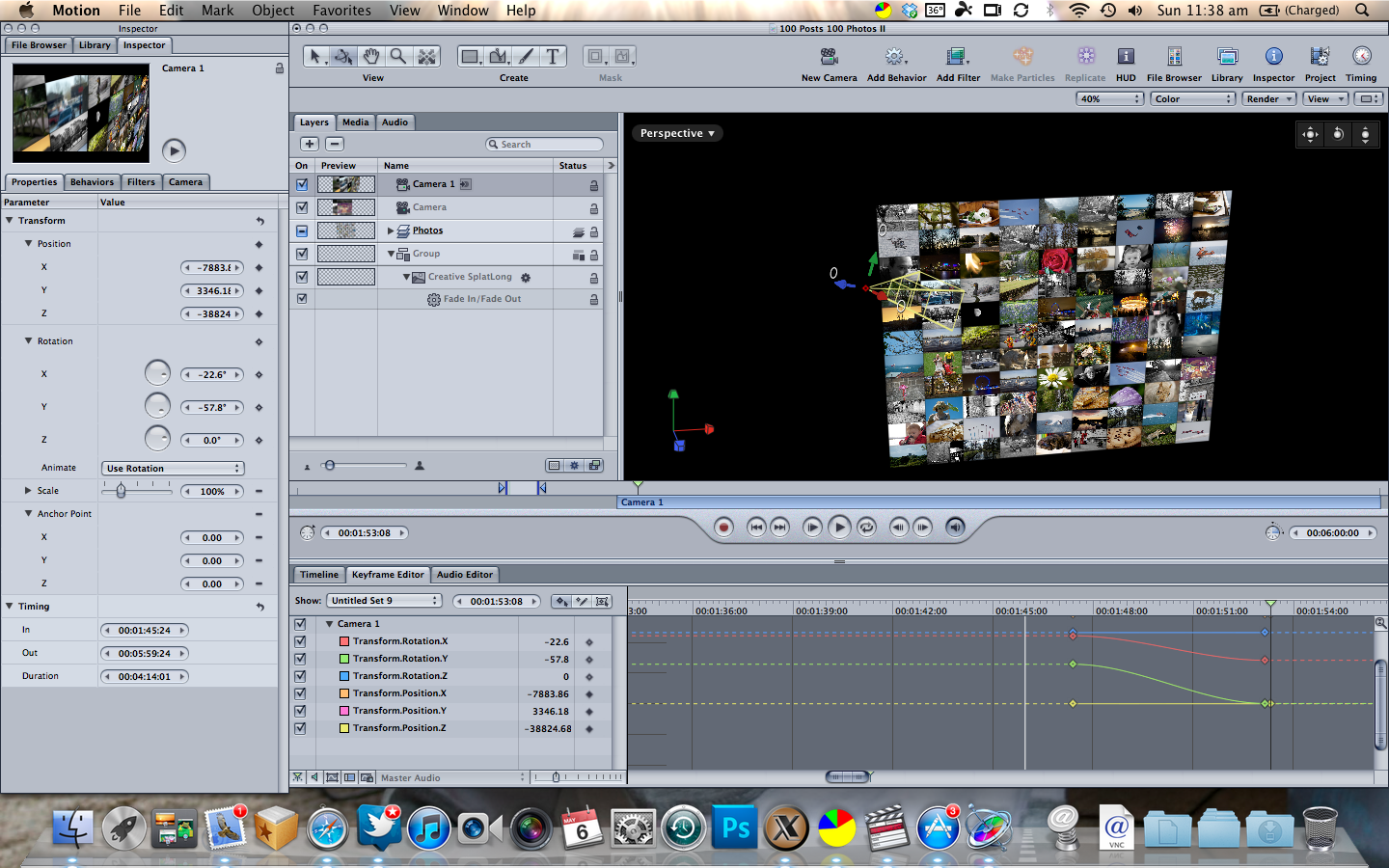
Task: Open the Animate Use Rotation dropdown
Action: pos(173,469)
